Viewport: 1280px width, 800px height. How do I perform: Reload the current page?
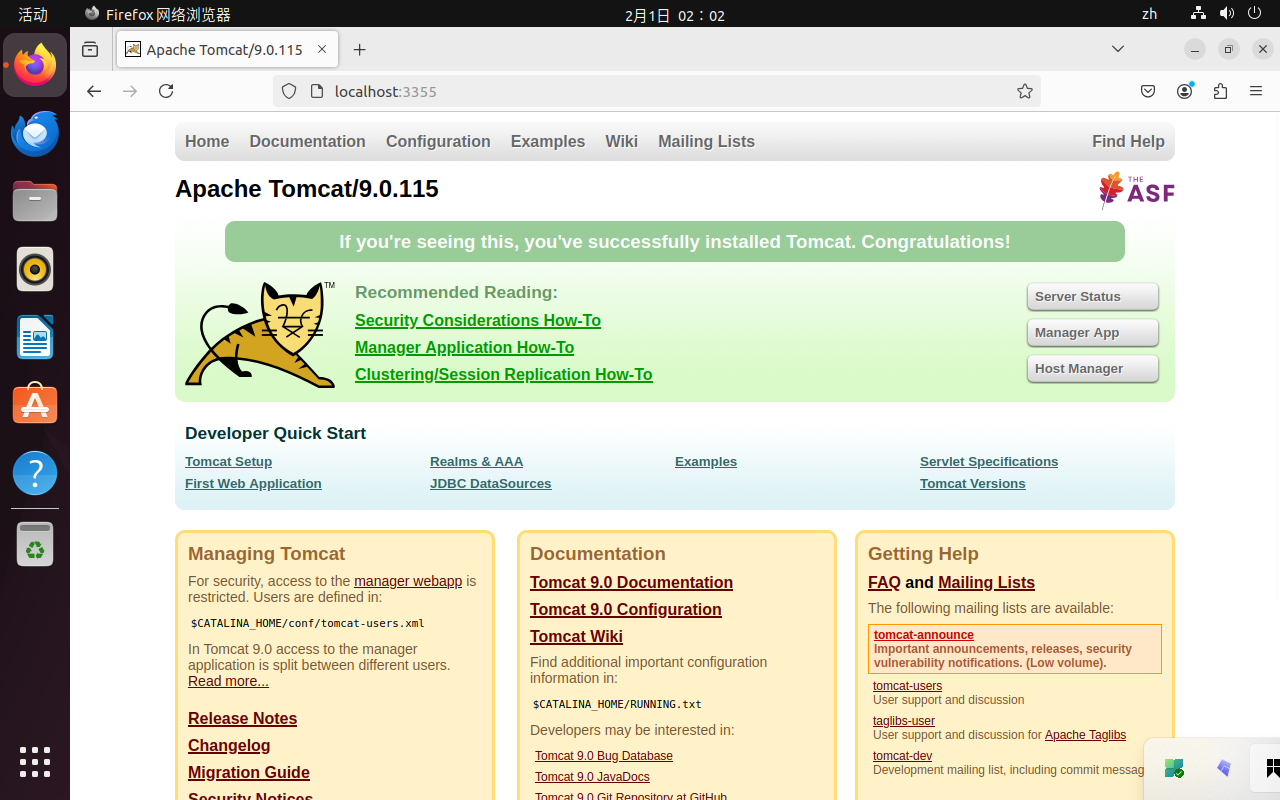[166, 91]
